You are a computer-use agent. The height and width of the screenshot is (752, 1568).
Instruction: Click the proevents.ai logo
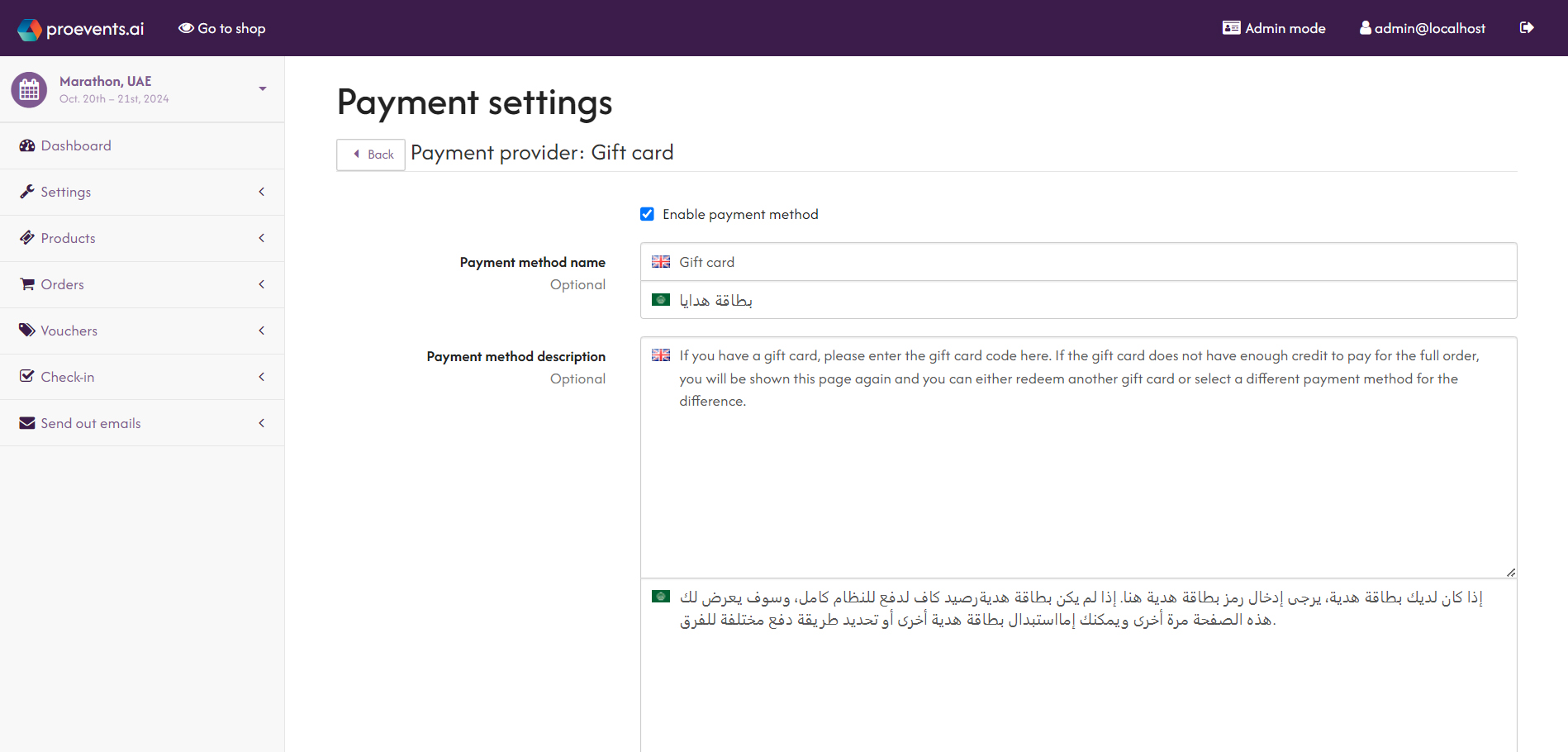pos(78,27)
